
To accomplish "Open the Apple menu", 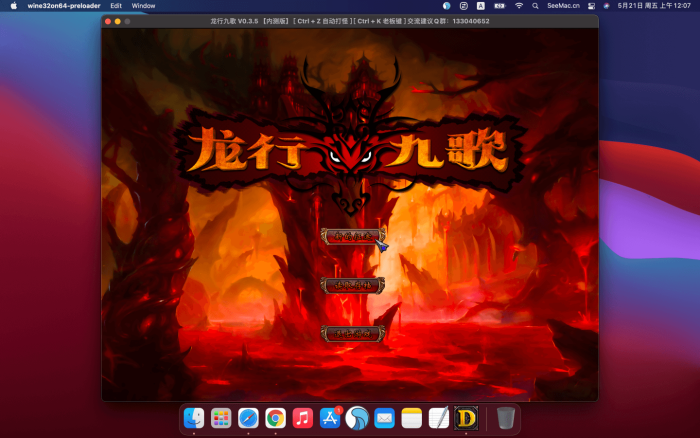I will (x=14, y=5).
